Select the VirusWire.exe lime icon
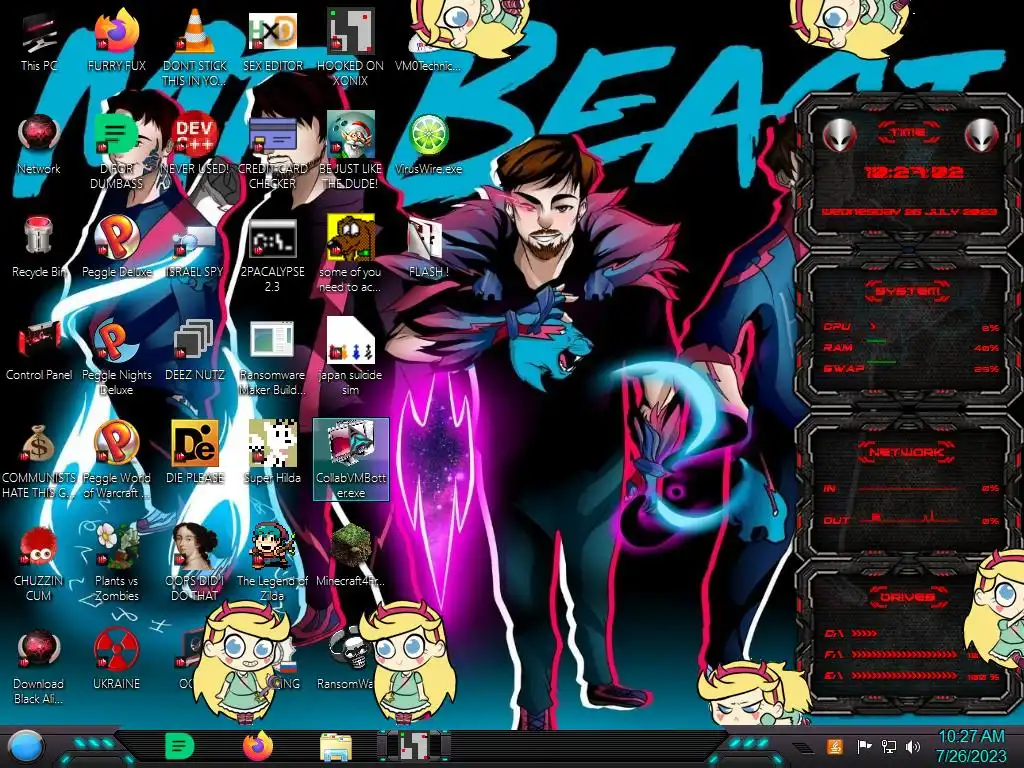The image size is (1024, 768). tap(428, 144)
